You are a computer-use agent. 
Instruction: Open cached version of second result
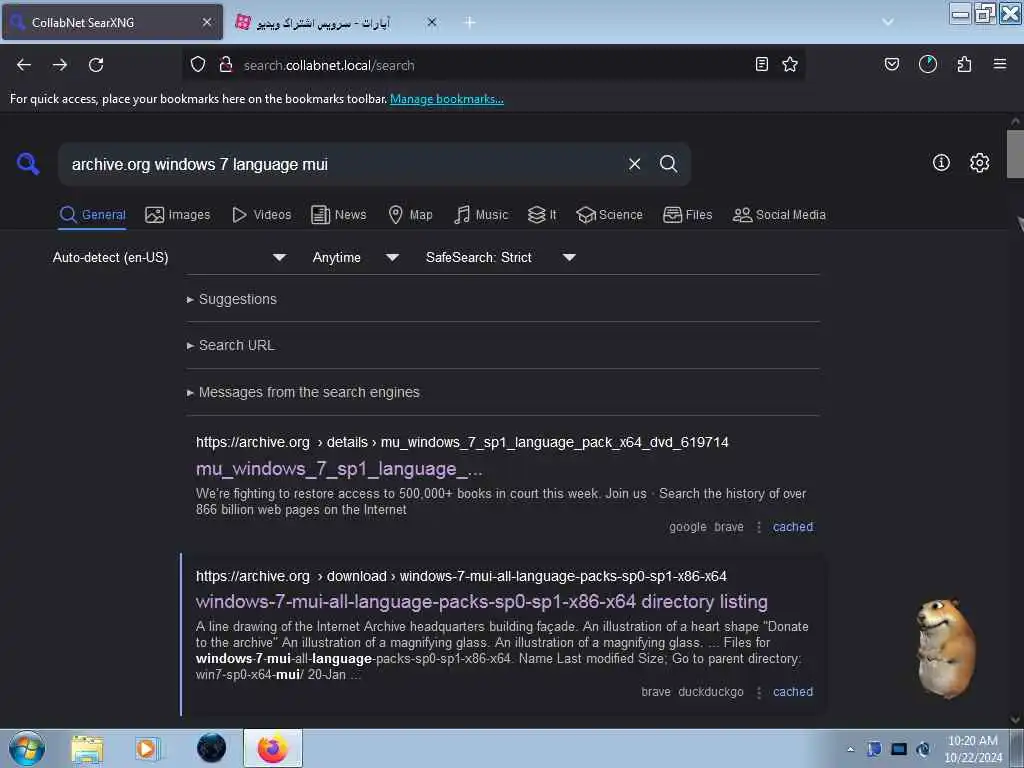pos(793,692)
